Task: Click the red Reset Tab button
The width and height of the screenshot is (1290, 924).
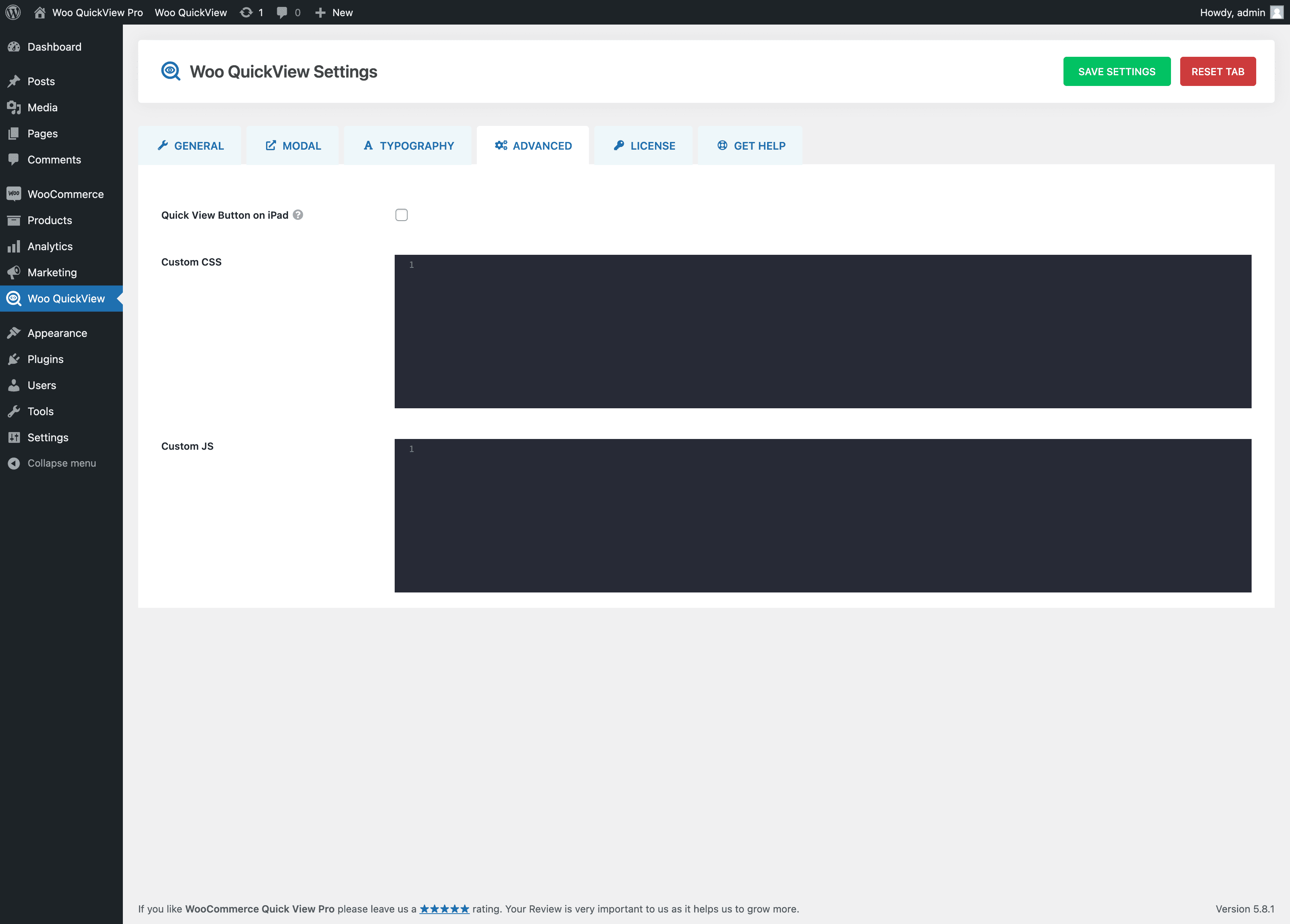Action: coord(1217,72)
